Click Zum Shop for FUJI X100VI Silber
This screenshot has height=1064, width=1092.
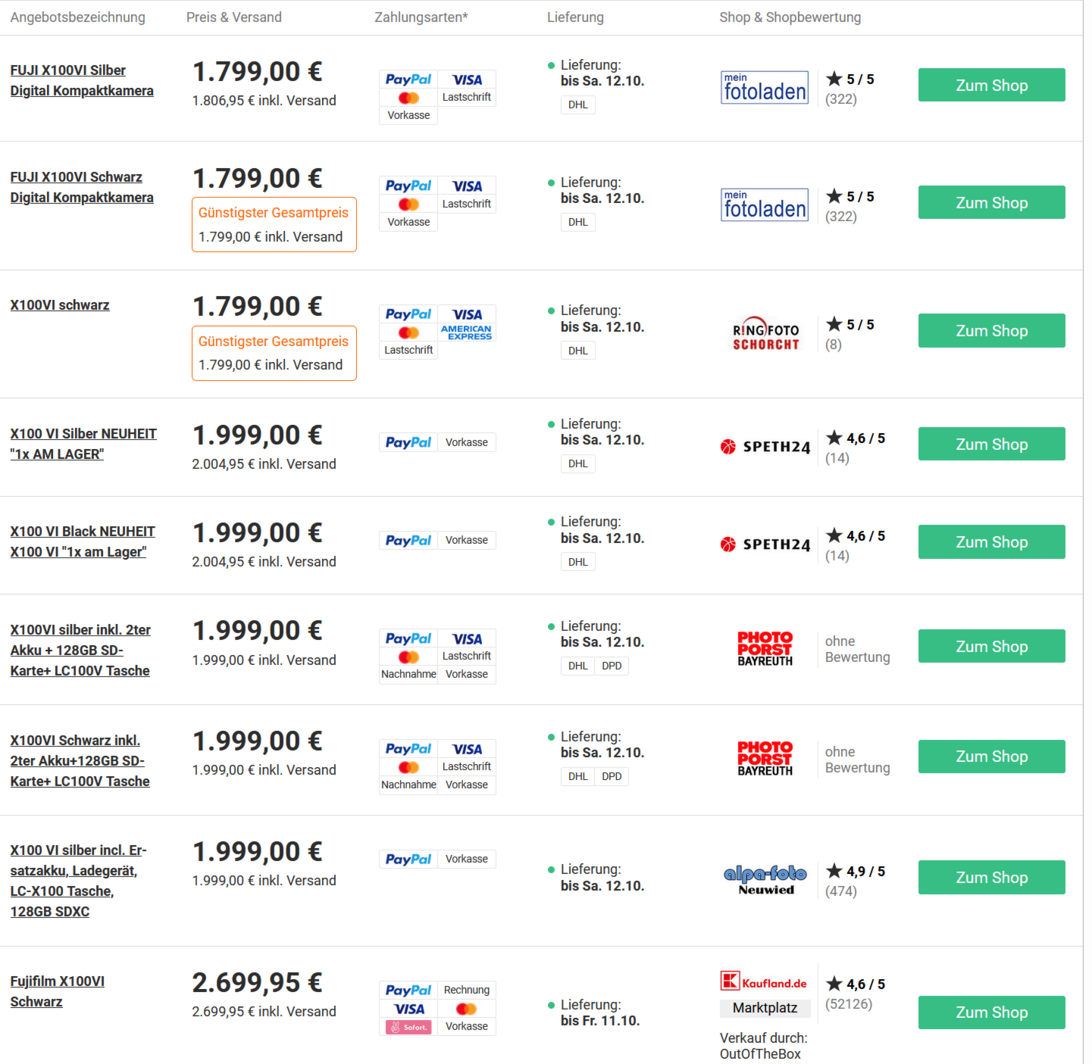point(991,86)
